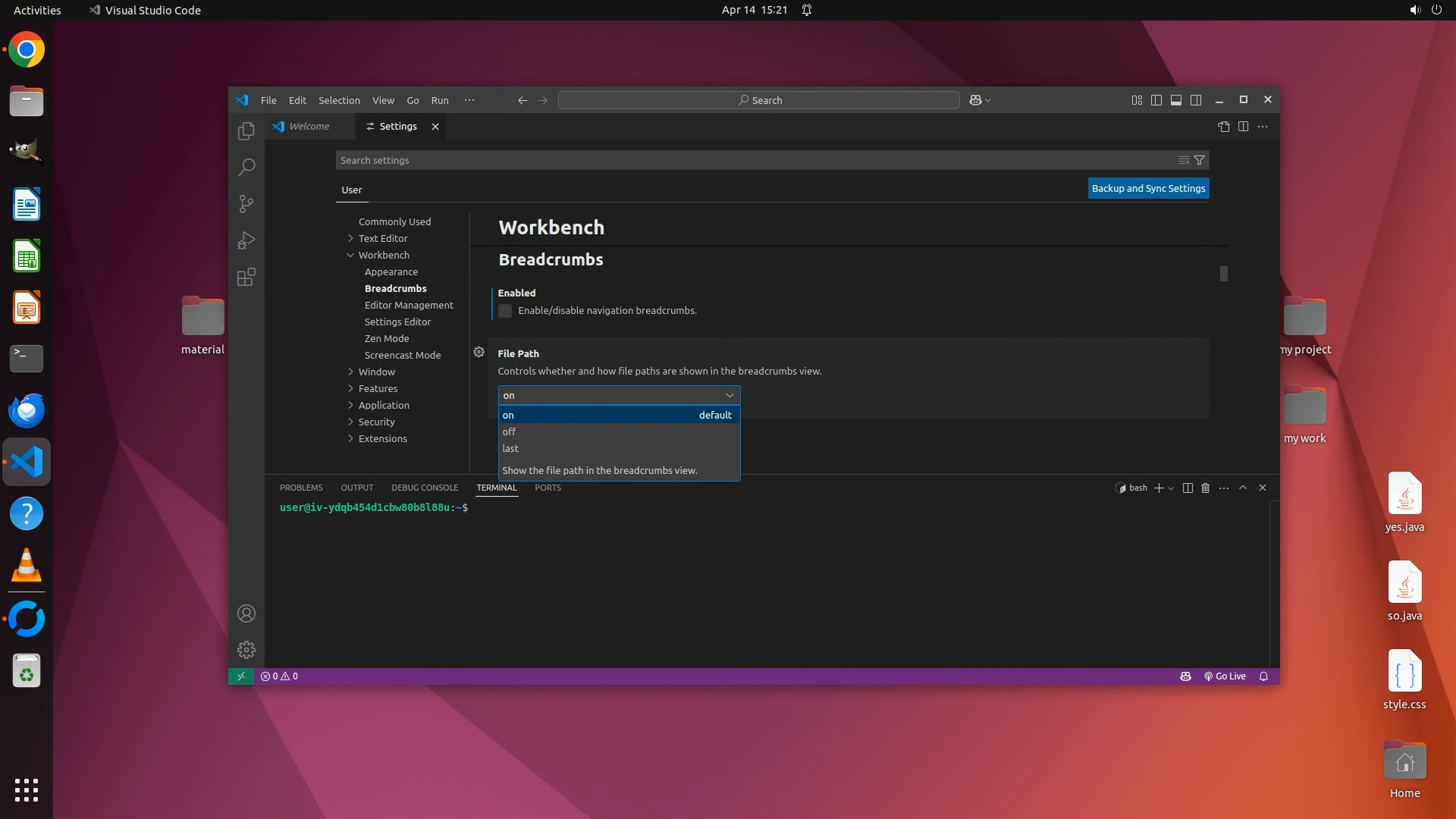Open the Selection menu
1456x819 pixels.
point(339,100)
